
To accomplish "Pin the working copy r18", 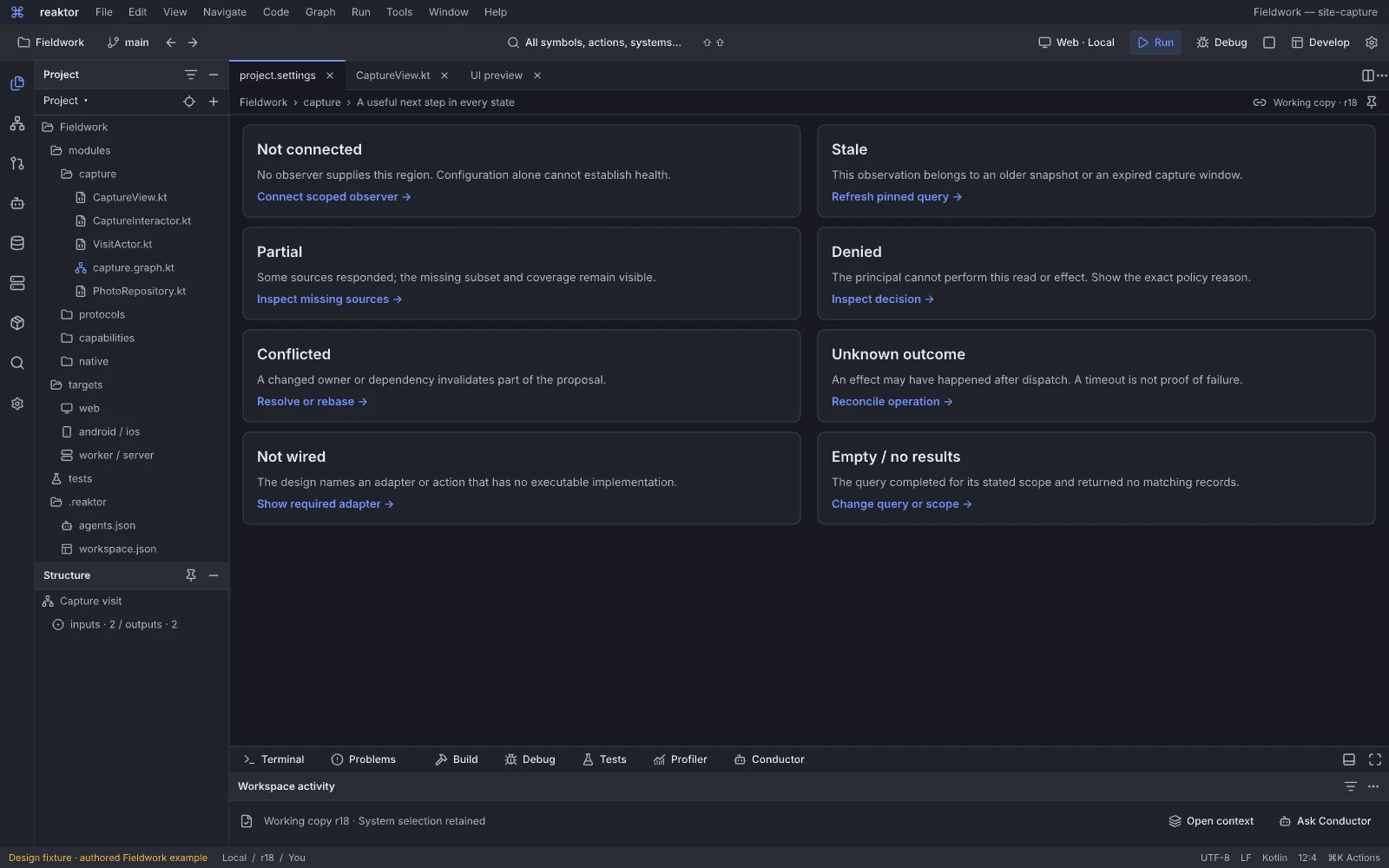I will click(x=1372, y=102).
